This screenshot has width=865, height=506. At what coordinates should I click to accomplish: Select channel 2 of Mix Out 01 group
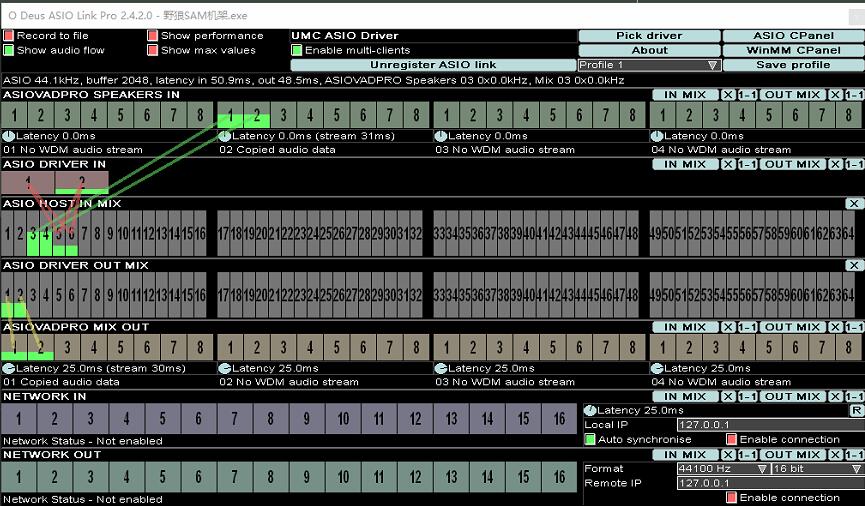coord(41,347)
